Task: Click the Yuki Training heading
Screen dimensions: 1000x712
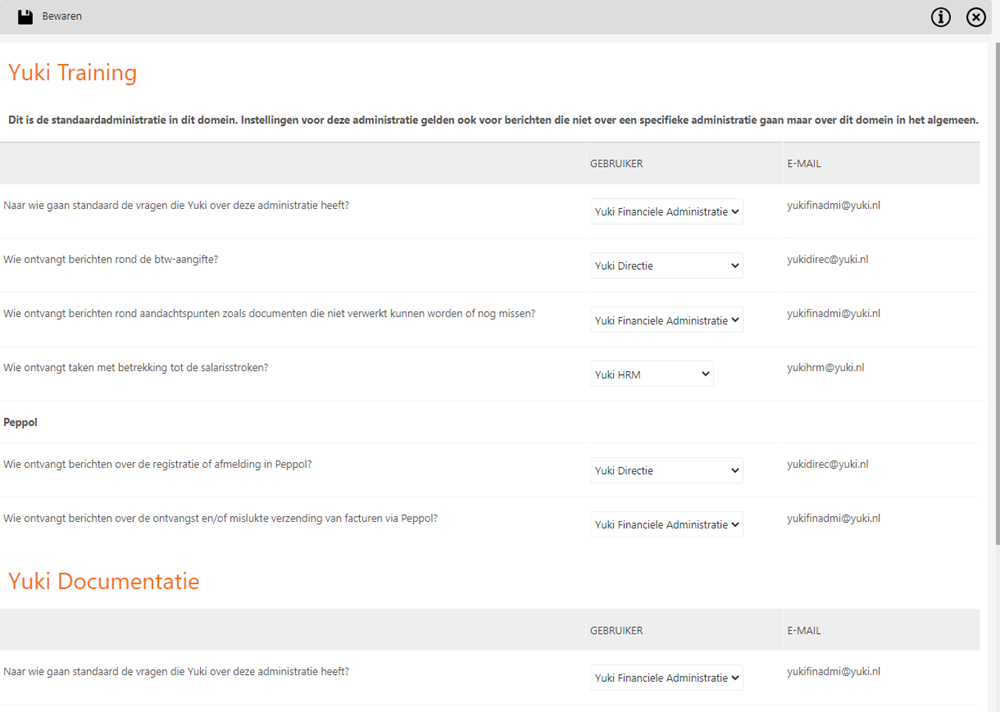Action: pos(72,73)
